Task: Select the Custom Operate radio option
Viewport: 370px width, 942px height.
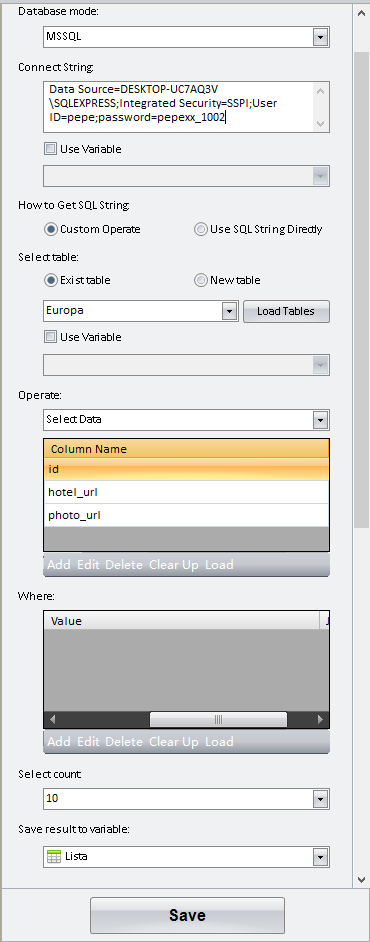Action: tap(50, 229)
